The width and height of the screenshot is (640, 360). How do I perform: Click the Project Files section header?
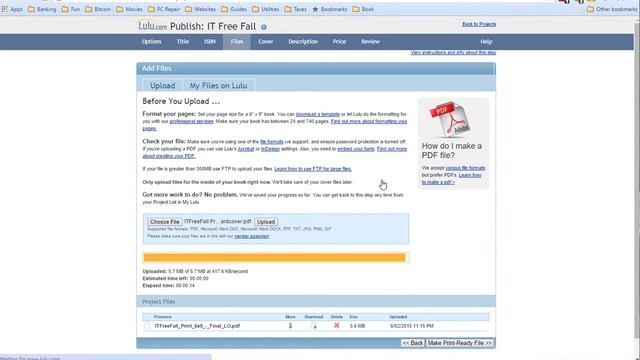coord(316,302)
